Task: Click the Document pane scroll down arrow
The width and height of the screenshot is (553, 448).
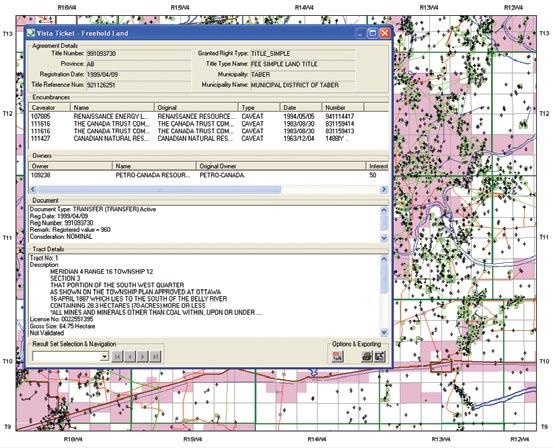Action: [384, 238]
